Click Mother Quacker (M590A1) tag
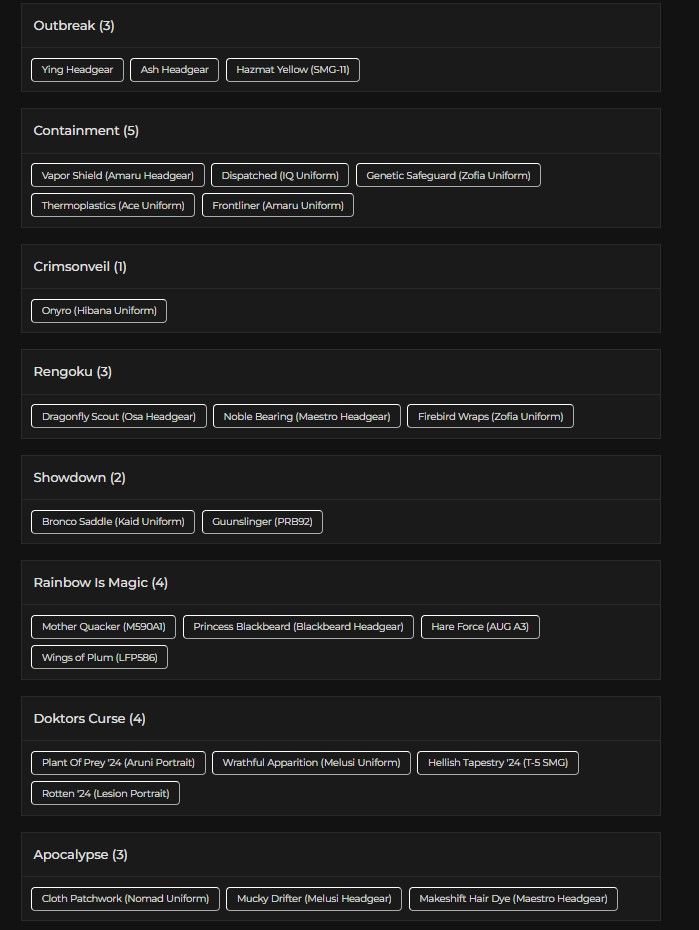Viewport: 699px width, 930px height. tap(104, 627)
